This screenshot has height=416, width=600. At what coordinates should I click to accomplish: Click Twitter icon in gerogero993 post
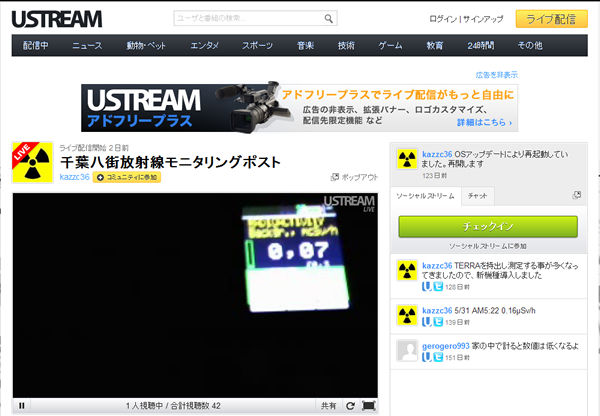(x=438, y=357)
